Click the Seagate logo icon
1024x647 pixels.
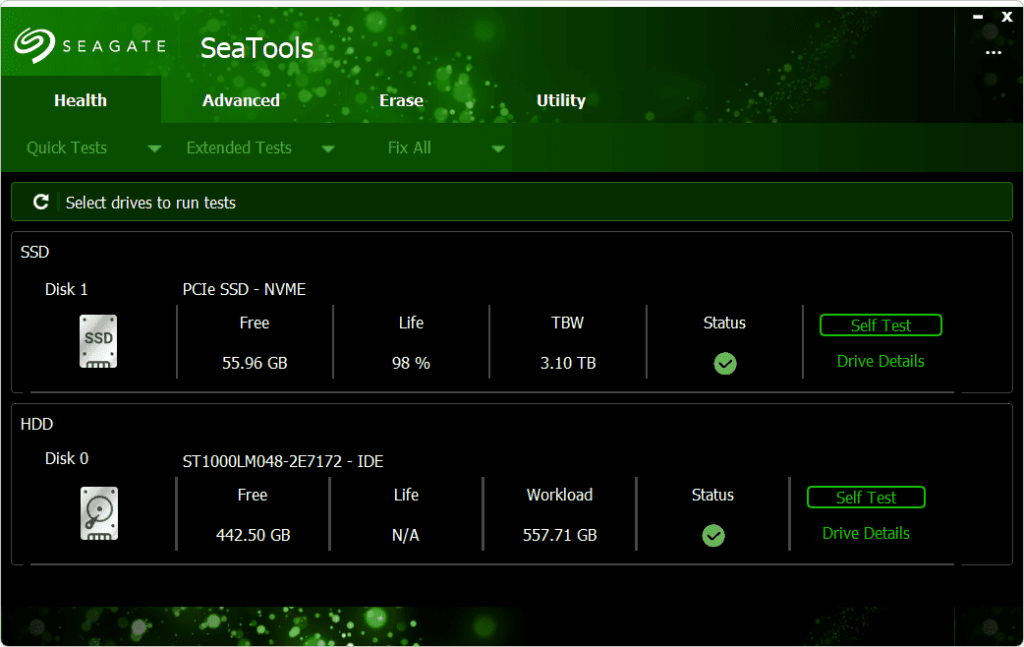click(x=34, y=46)
